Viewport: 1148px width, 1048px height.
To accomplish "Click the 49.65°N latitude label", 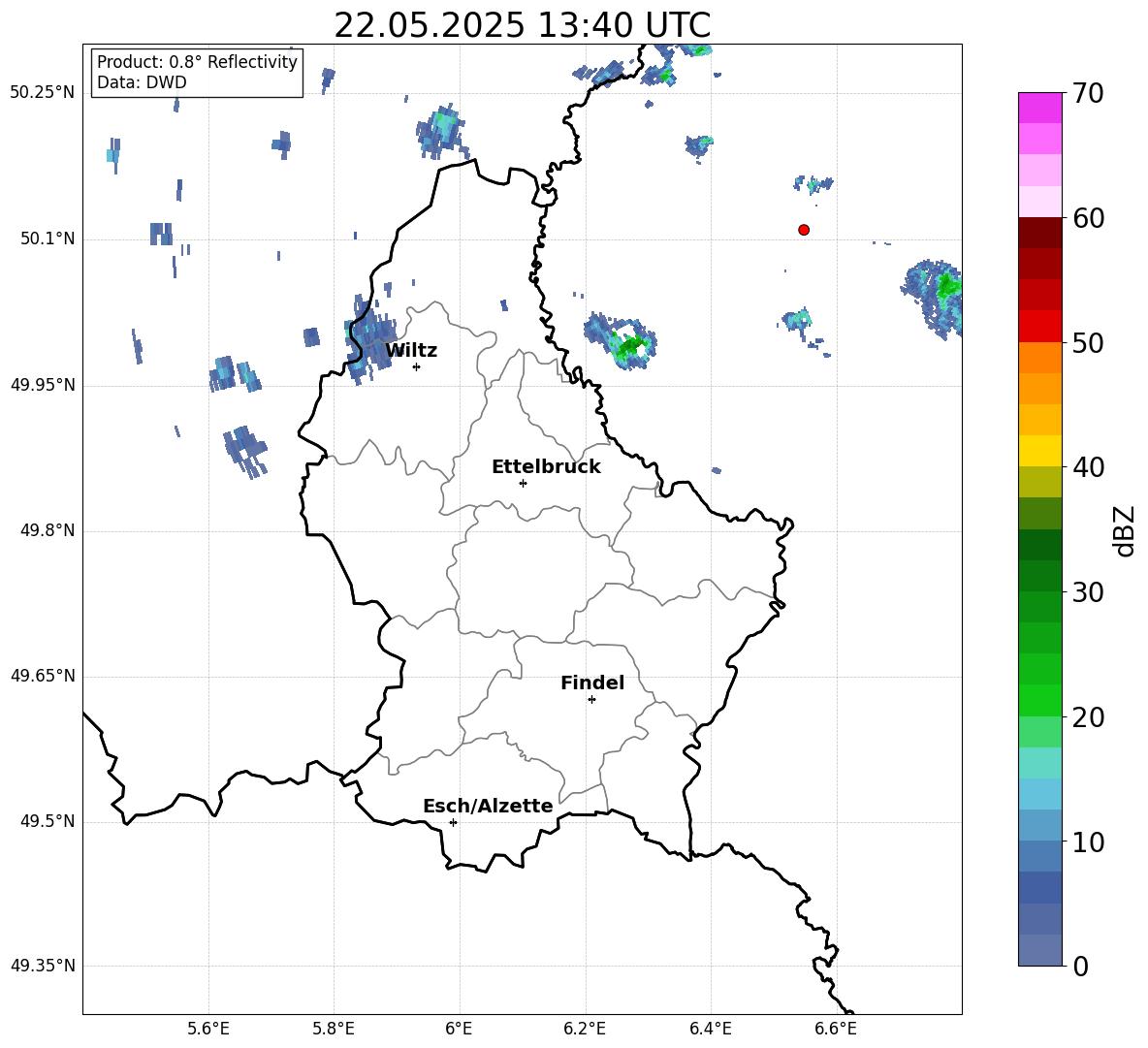I will 43,677.
